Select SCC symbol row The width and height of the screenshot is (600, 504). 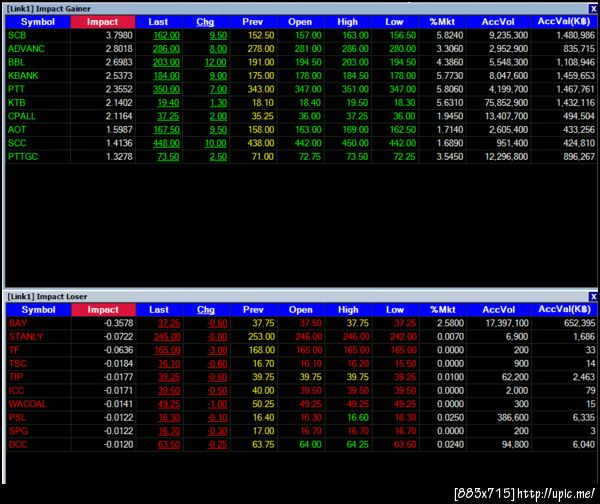pyautogui.click(x=17, y=143)
